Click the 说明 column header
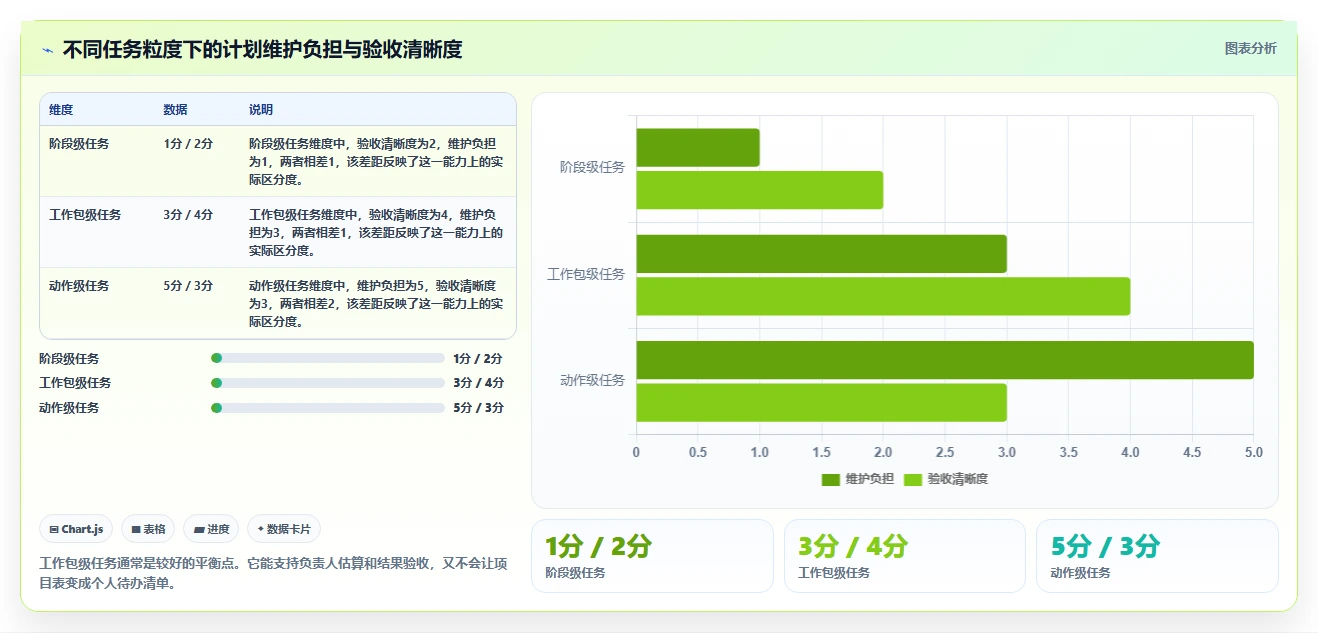 [261, 110]
